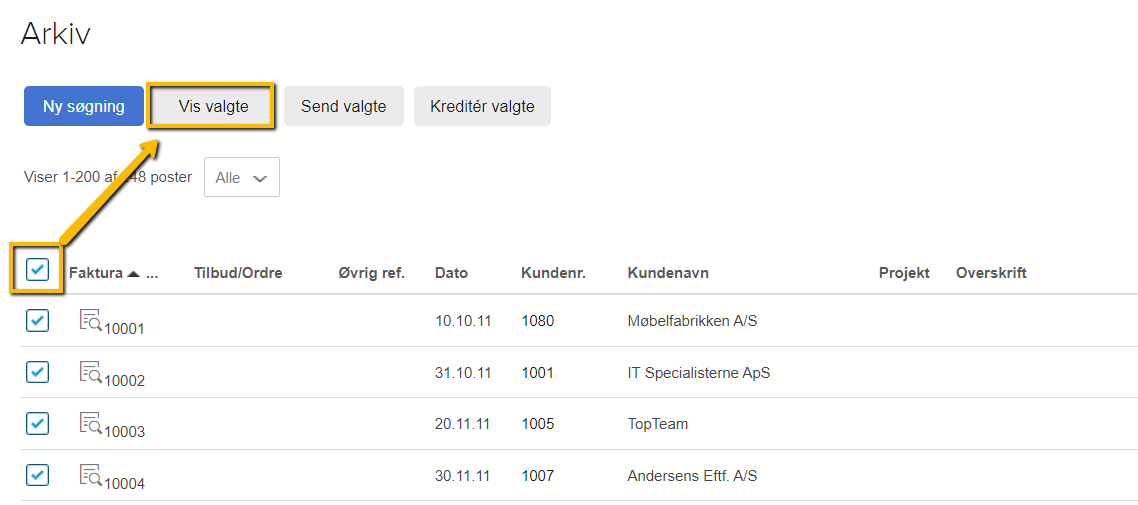Open invoice 10001 preview icon

[x=91, y=320]
